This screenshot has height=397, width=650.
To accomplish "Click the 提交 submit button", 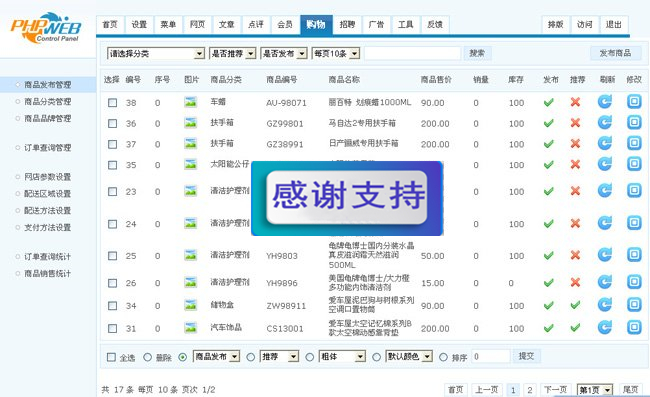I will click(x=526, y=356).
